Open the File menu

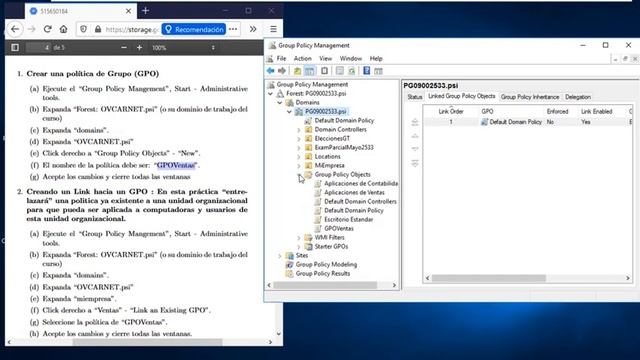[x=281, y=58]
